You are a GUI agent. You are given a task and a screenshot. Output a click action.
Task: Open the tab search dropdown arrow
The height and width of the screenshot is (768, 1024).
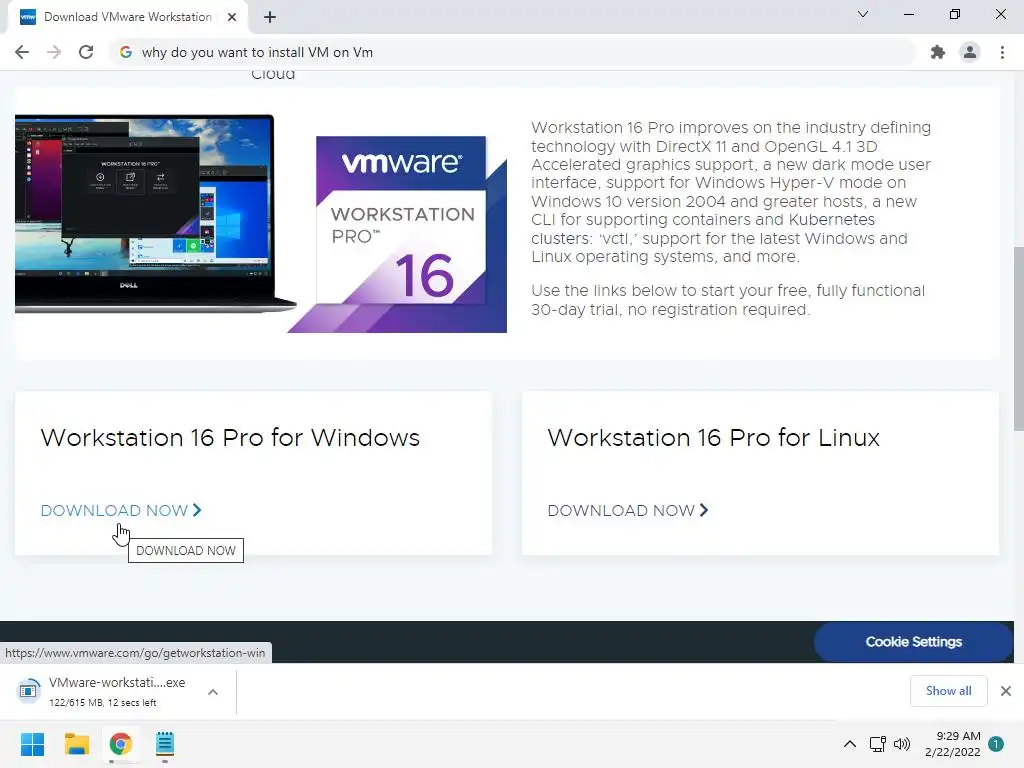(863, 14)
